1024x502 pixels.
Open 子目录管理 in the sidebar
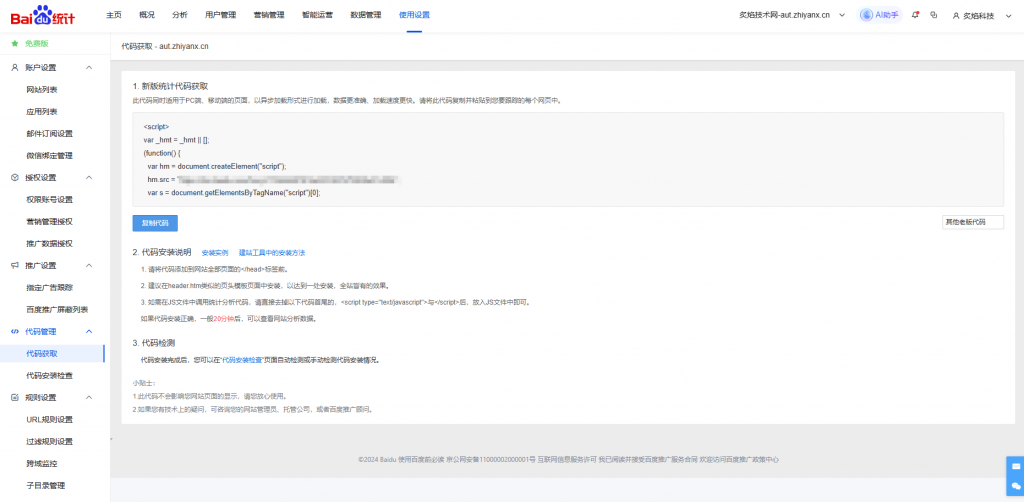[x=46, y=485]
